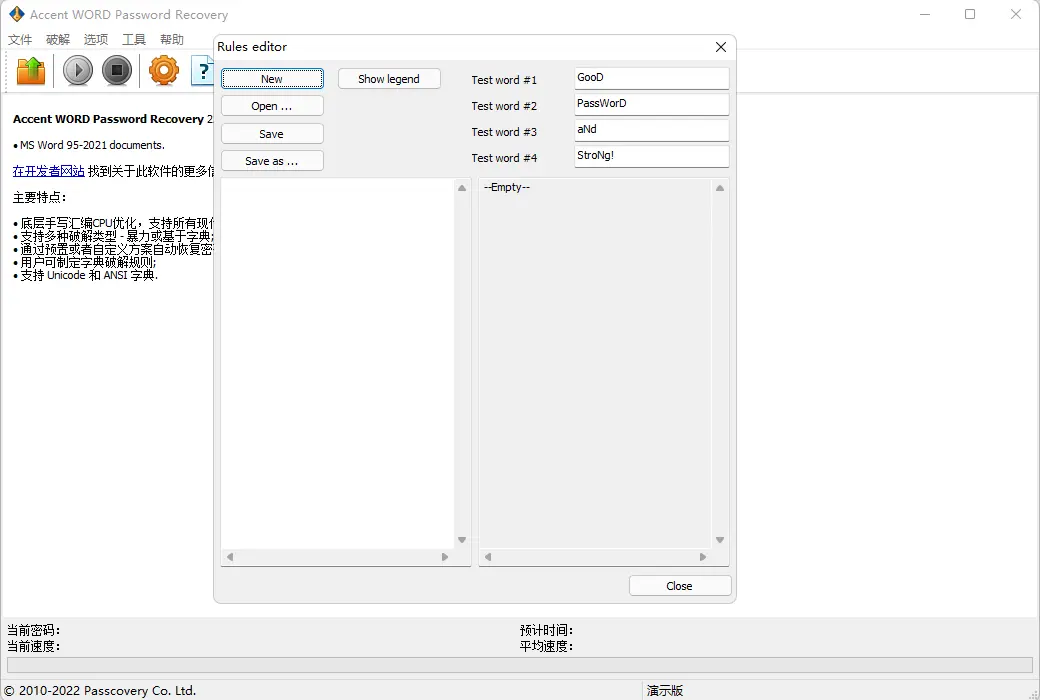Focus the Test word #2 field
The height and width of the screenshot is (700, 1040).
click(x=651, y=104)
